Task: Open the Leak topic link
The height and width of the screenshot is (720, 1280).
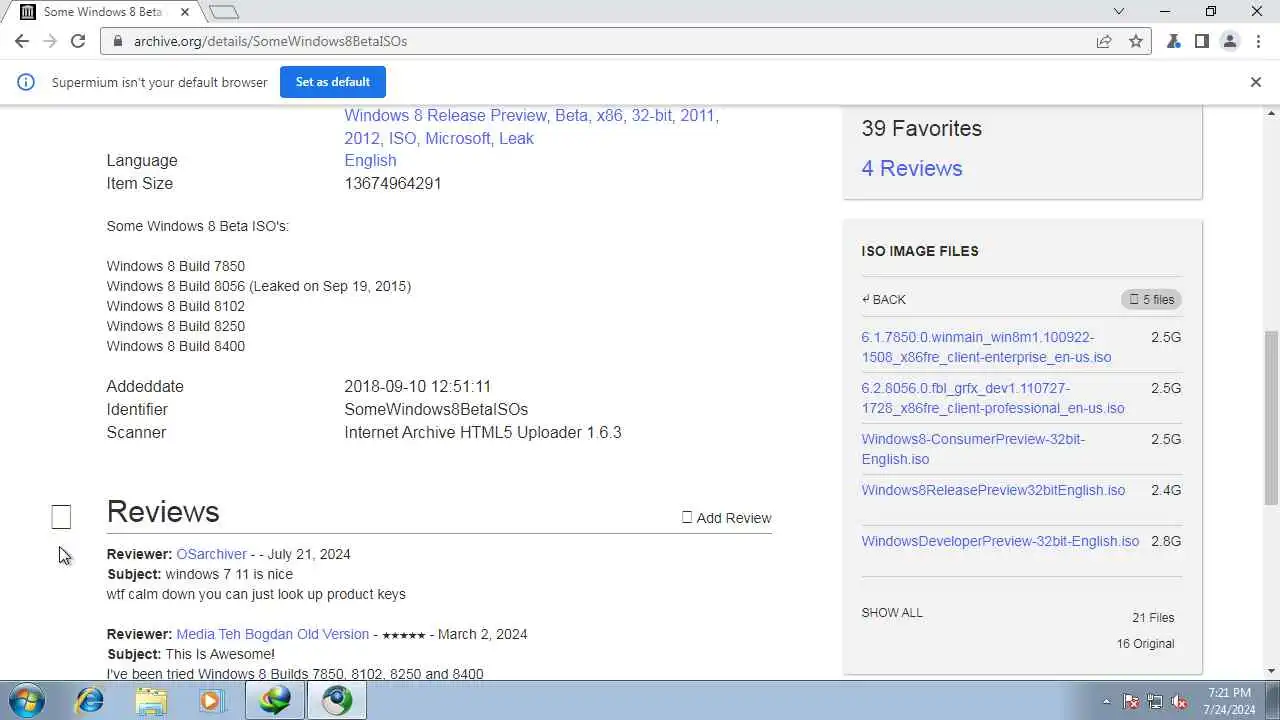Action: click(516, 138)
